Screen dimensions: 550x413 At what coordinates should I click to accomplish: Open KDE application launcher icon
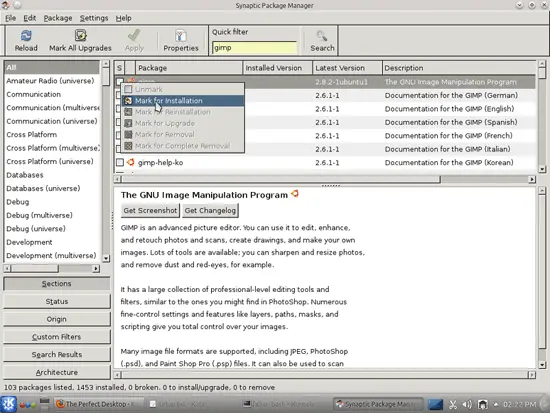tap(8, 404)
